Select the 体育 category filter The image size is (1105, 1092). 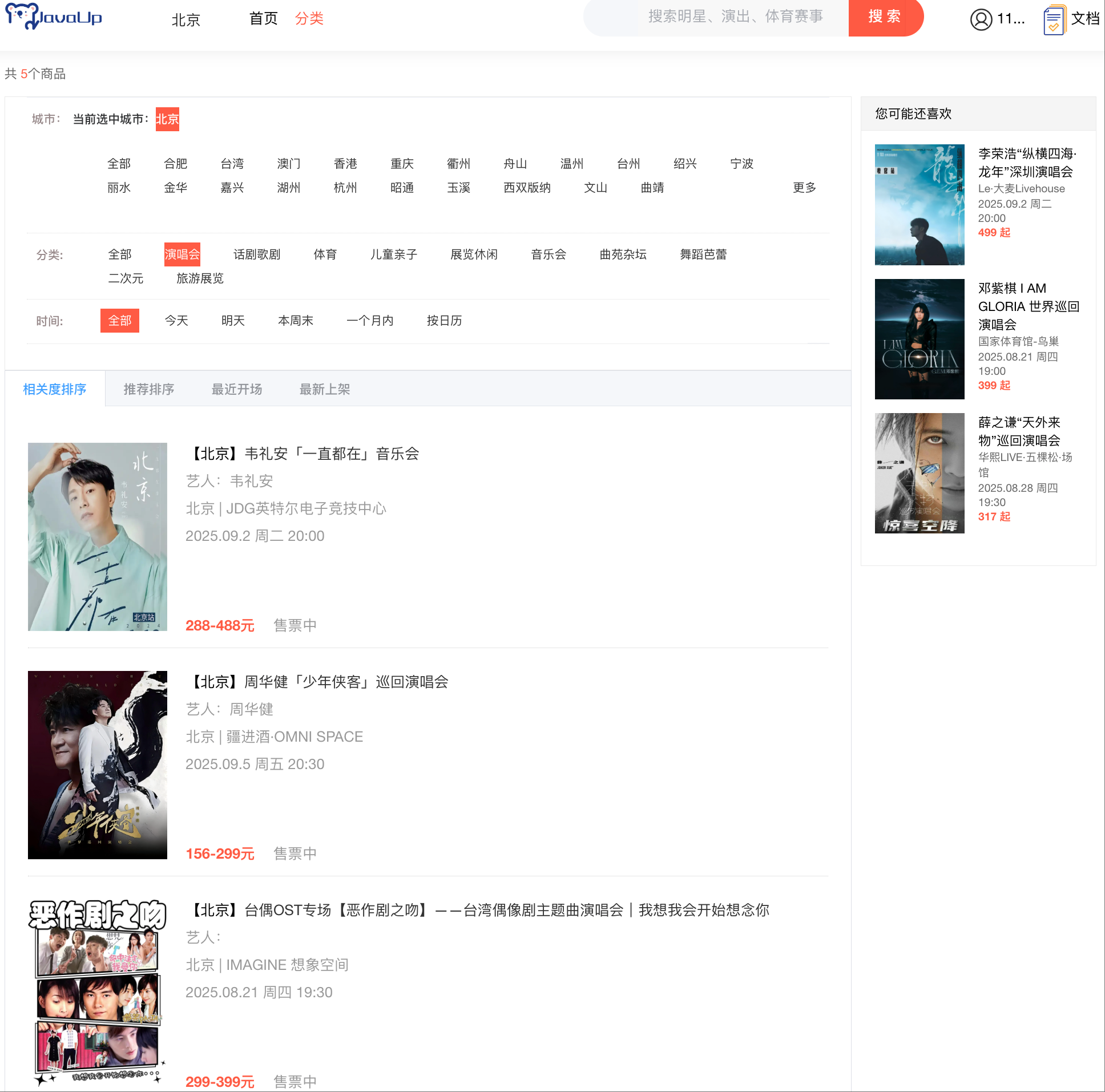(325, 254)
